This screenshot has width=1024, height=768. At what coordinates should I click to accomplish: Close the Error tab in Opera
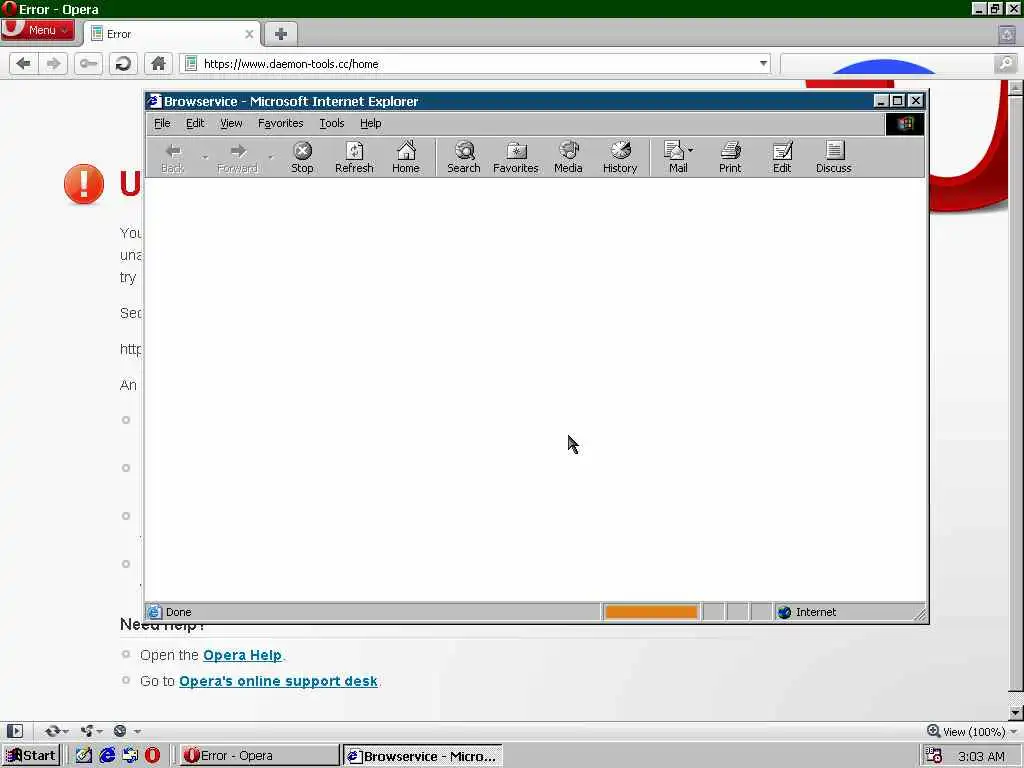[x=249, y=34]
